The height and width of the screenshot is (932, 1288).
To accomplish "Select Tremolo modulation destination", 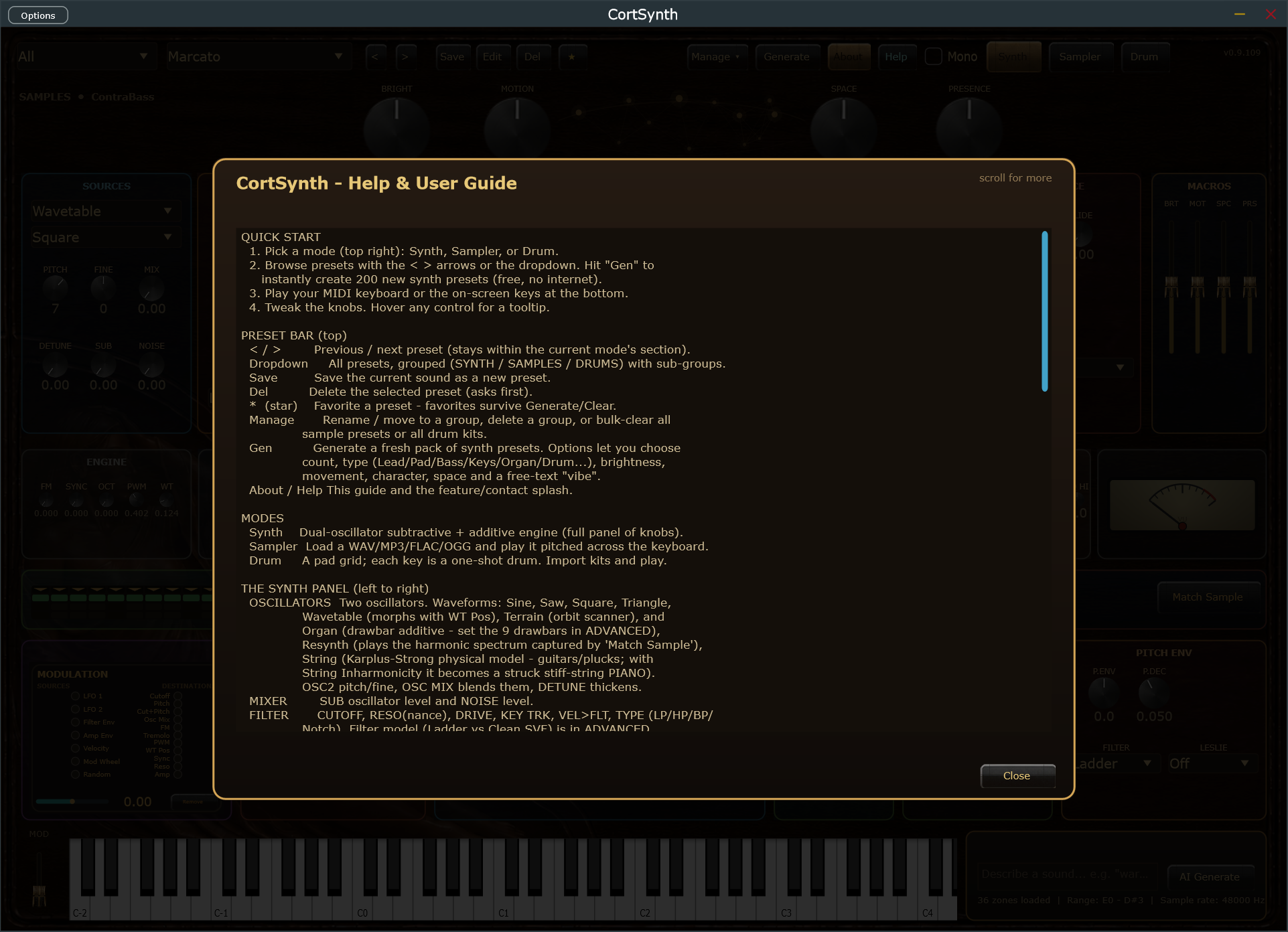I will pos(177,735).
